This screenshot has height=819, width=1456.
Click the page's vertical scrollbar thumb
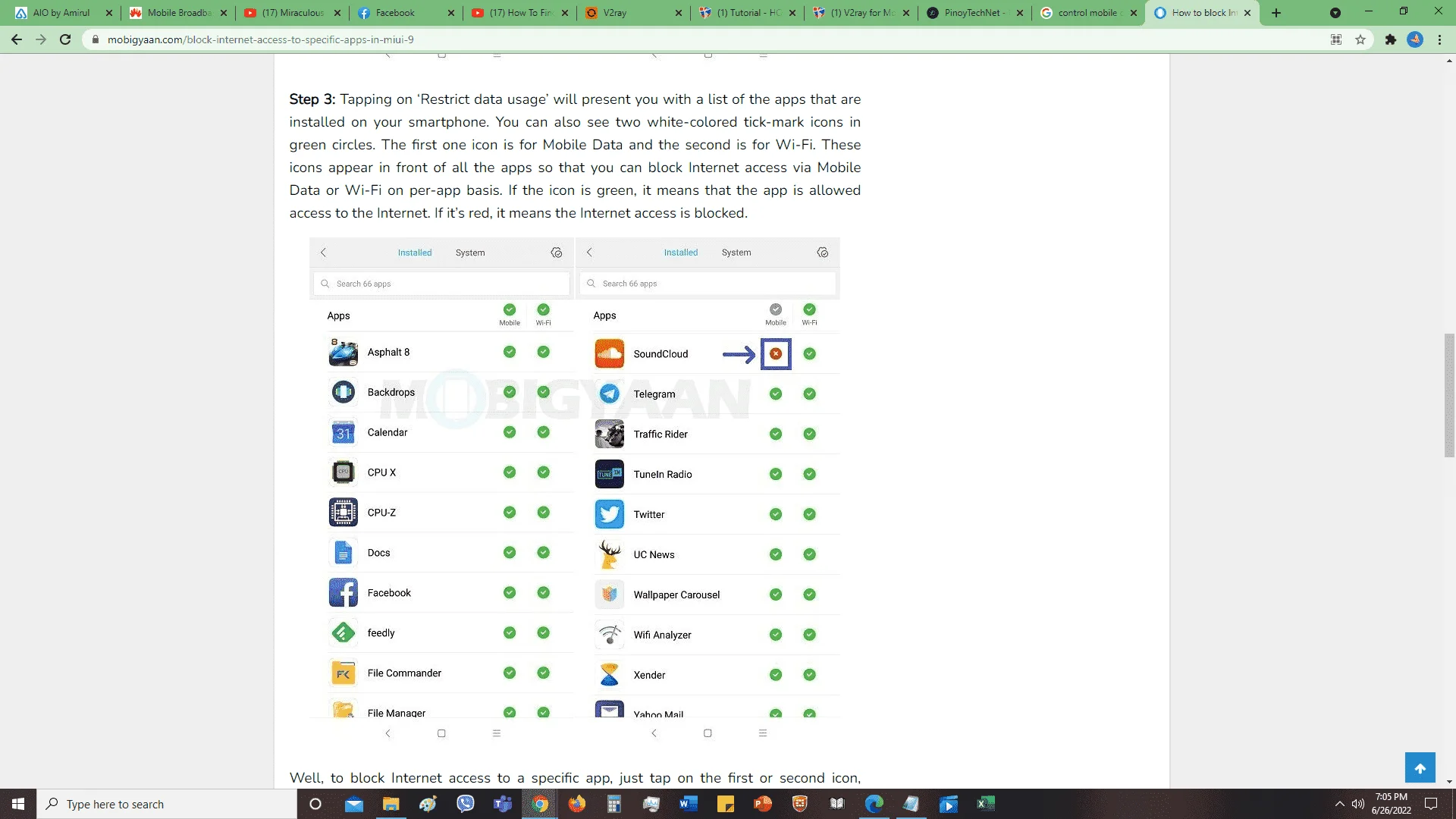(1449, 395)
